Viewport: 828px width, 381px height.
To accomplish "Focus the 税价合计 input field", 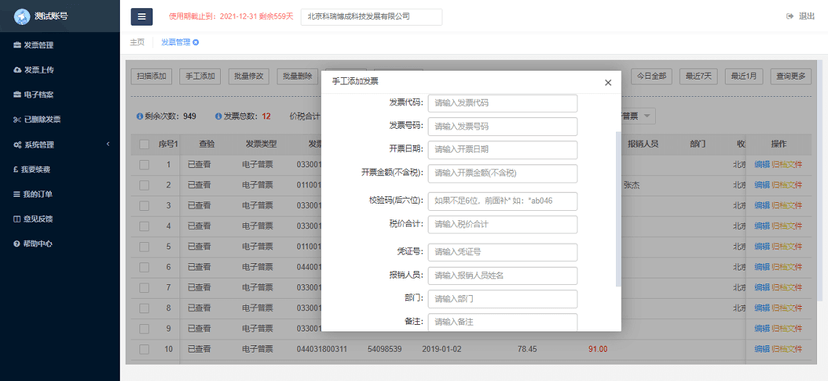I will coord(503,224).
